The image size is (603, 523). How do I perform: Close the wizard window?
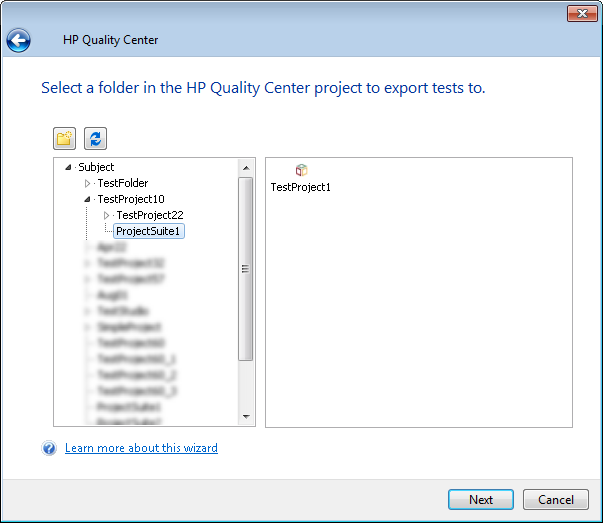tap(582, 13)
